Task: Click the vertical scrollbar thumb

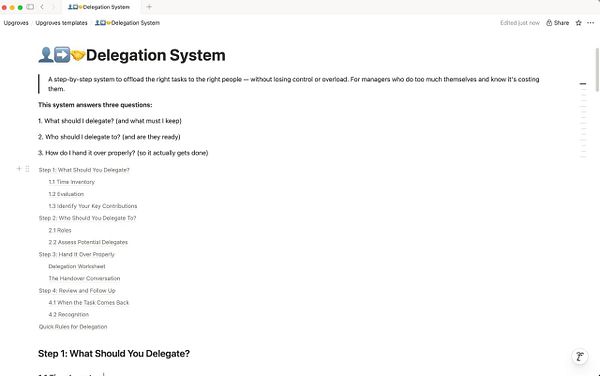Action: click(x=597, y=70)
